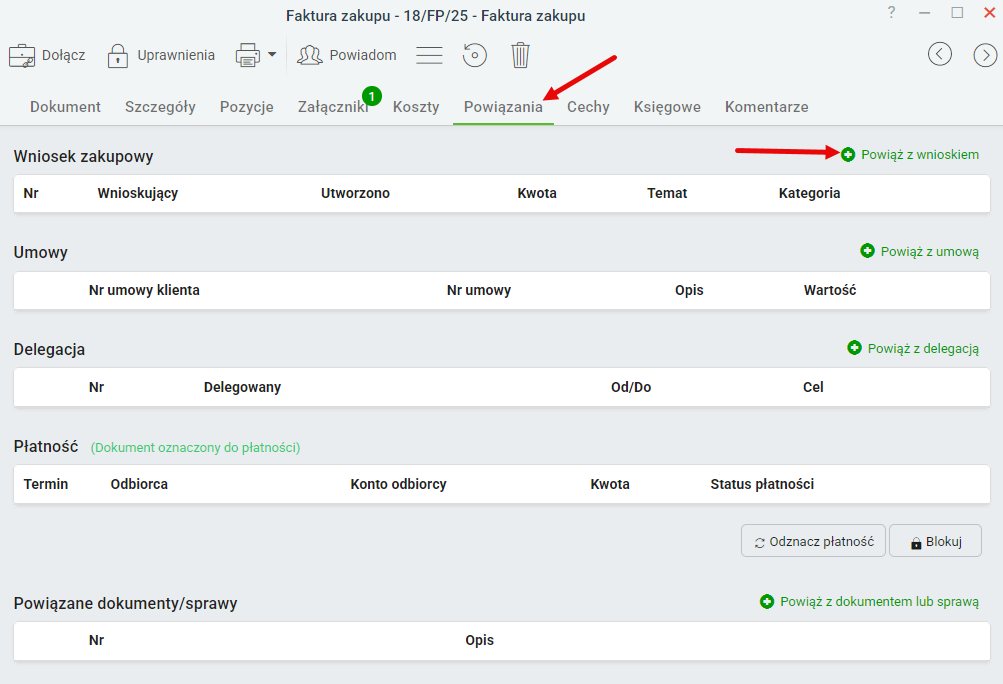
Task: Click the Powiadom people icon
Action: [310, 56]
